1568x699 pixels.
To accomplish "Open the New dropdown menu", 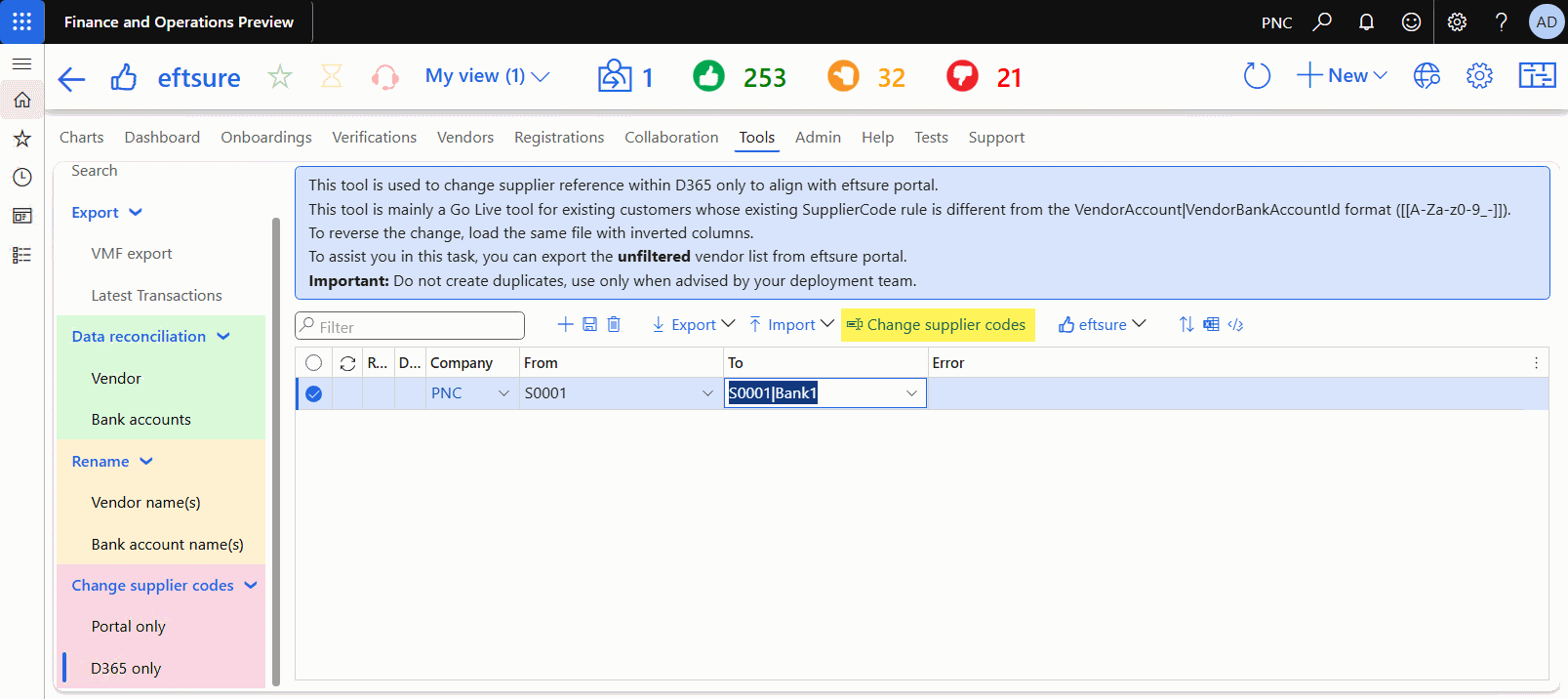I will point(1342,76).
